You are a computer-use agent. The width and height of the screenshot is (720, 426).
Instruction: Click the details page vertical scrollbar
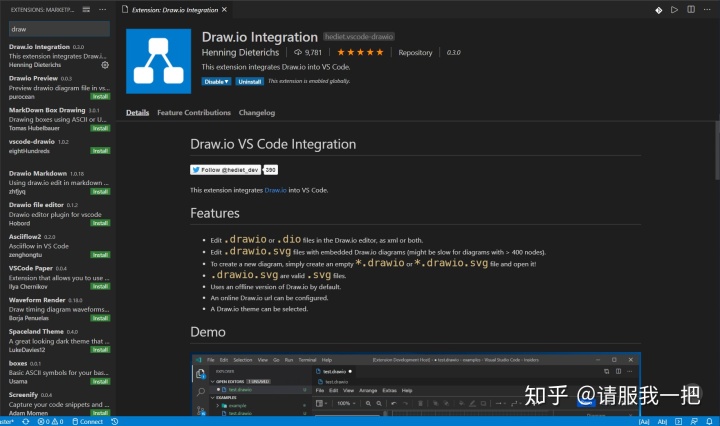pos(717,150)
